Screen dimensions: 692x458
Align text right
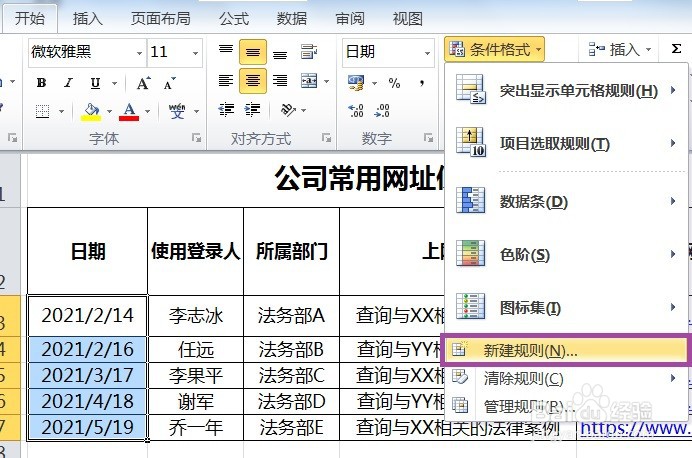(280, 81)
